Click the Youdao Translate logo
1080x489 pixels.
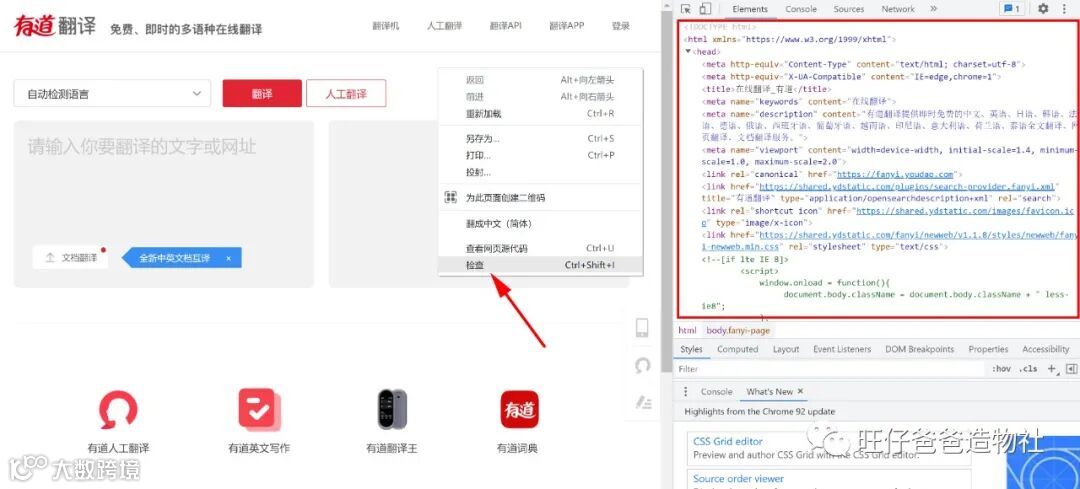(55, 26)
